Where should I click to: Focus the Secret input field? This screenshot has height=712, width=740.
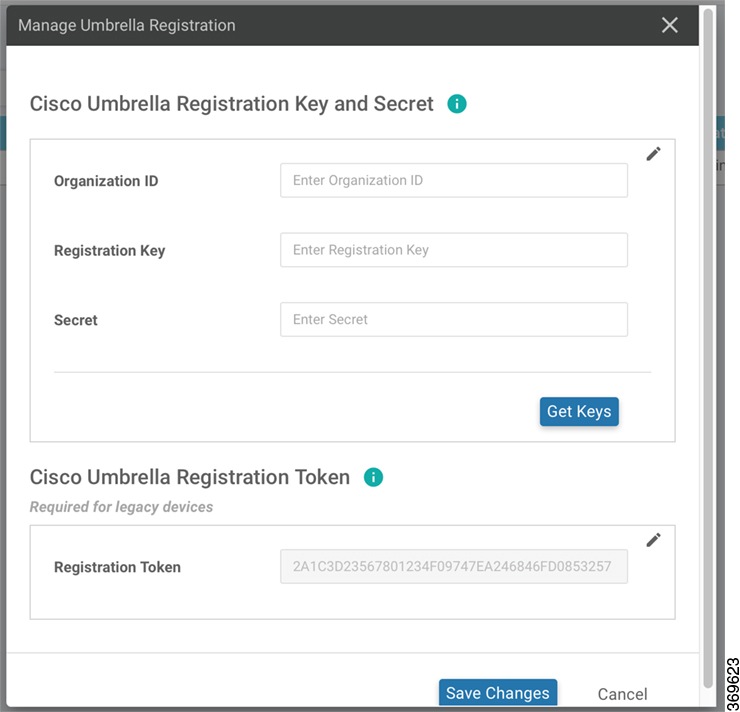(454, 319)
